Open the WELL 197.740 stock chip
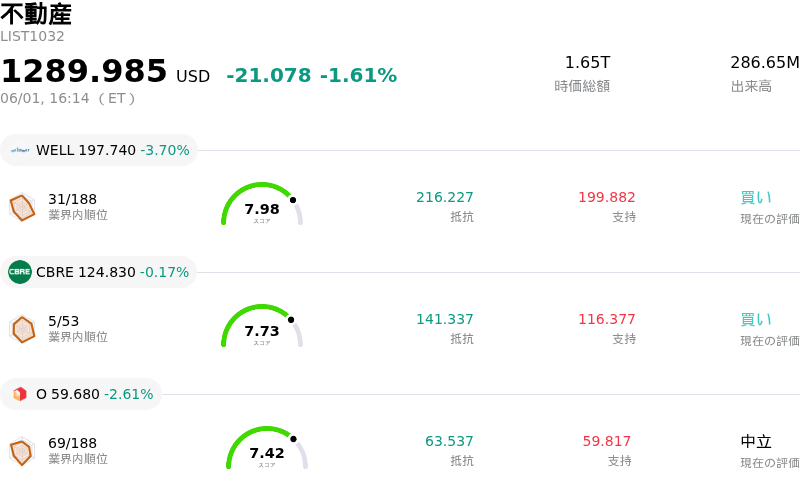This screenshot has width=800, height=488. click(99, 150)
